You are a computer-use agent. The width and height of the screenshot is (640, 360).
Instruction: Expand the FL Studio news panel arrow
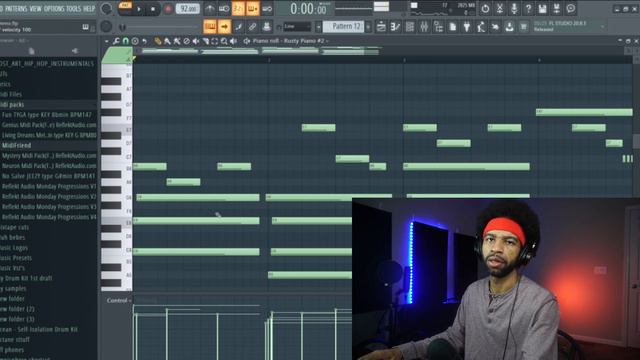(x=602, y=27)
